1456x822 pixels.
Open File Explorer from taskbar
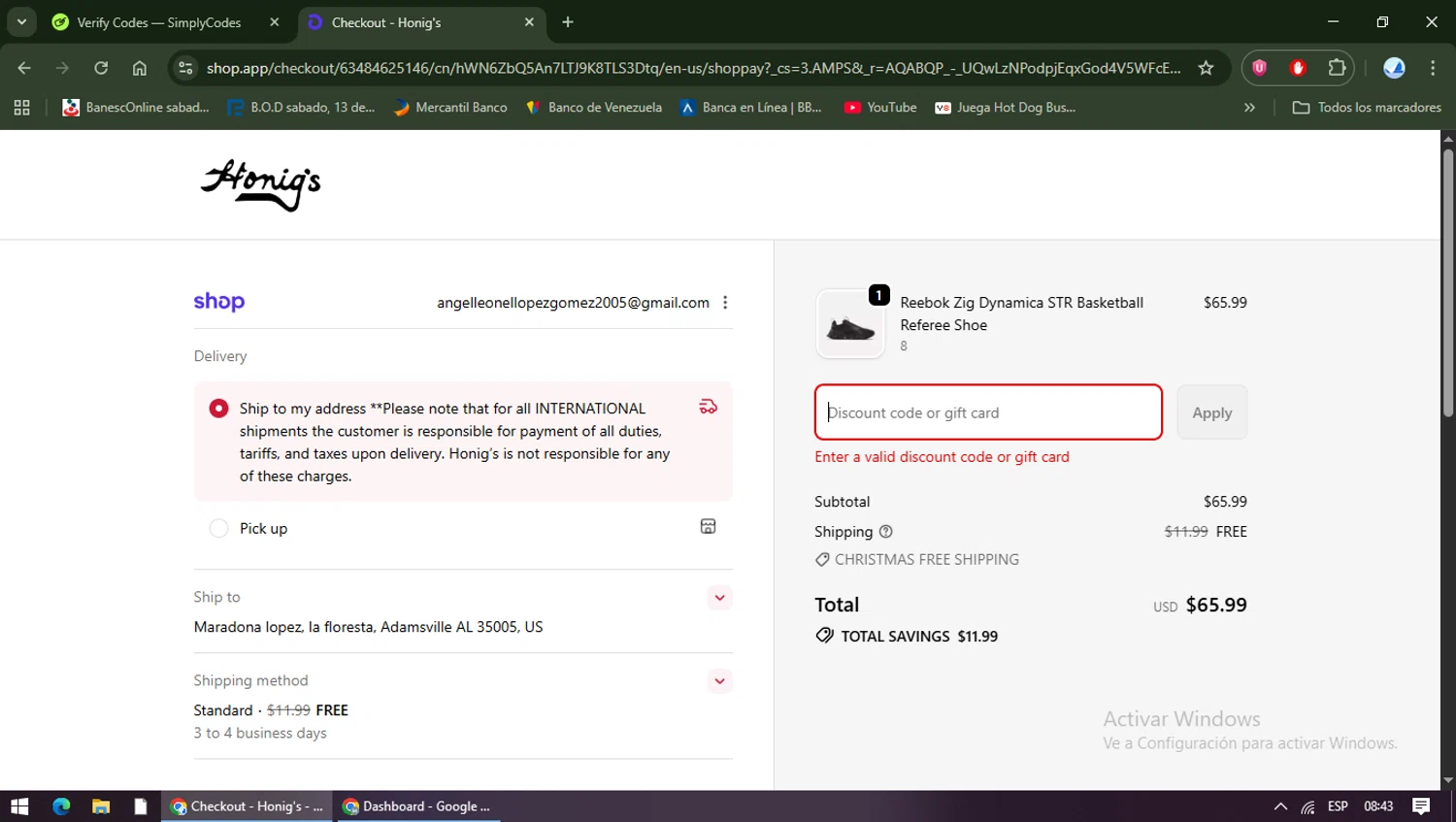coord(101,806)
